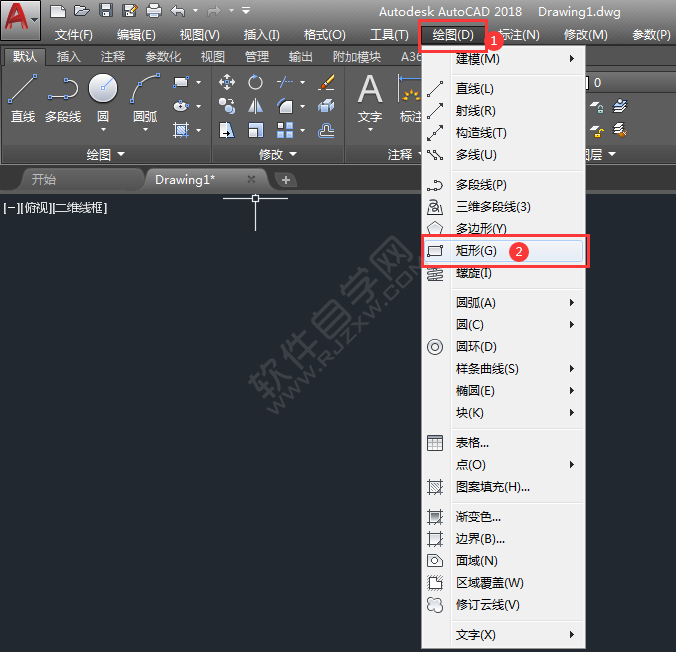Select the Arc (圆弧) ribbon tool

click(145, 97)
